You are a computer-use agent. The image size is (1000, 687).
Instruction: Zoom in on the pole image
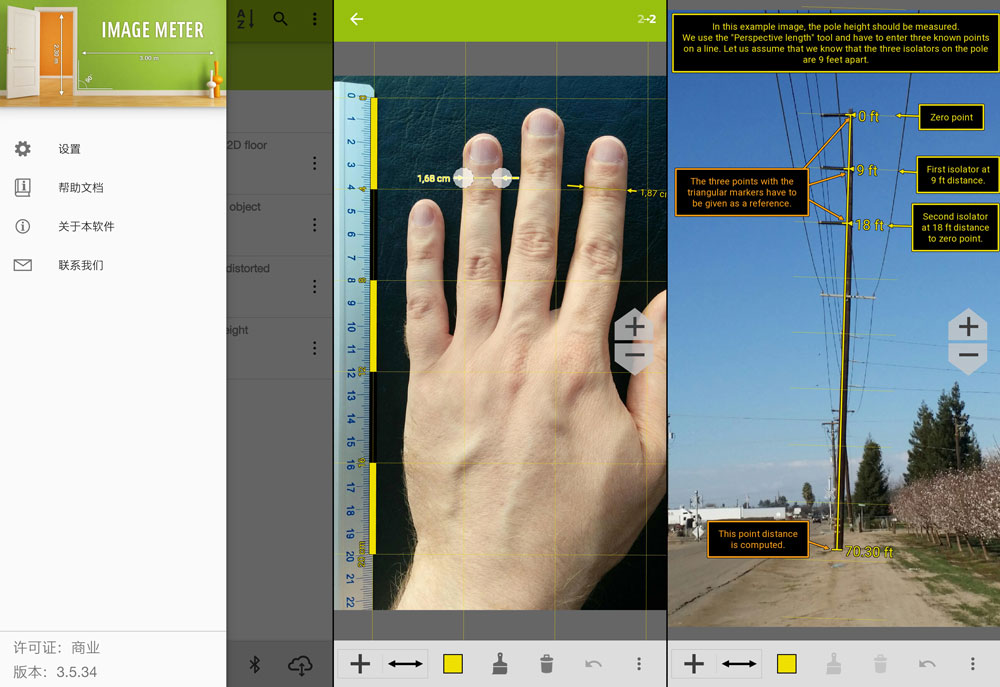[968, 327]
